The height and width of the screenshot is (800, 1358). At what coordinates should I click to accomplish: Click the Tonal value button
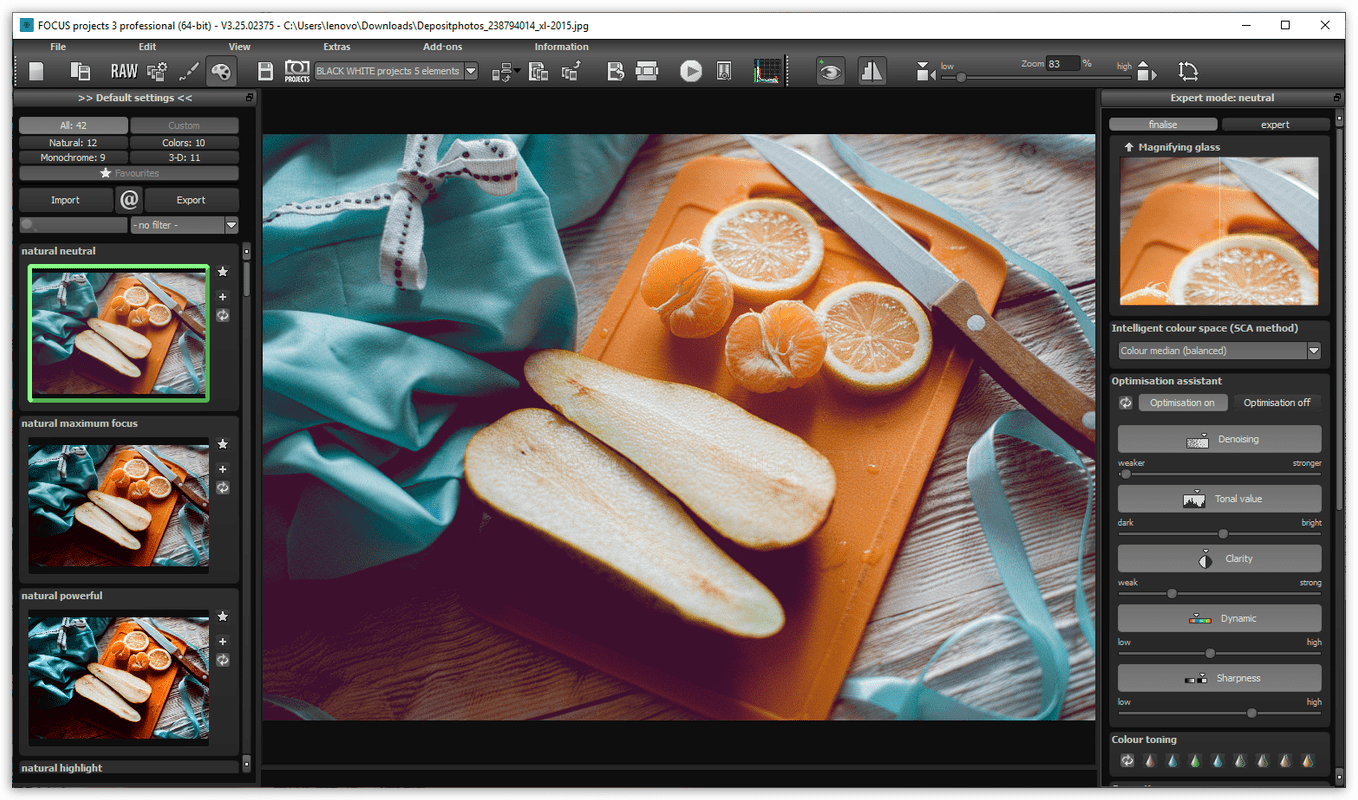coord(1219,499)
